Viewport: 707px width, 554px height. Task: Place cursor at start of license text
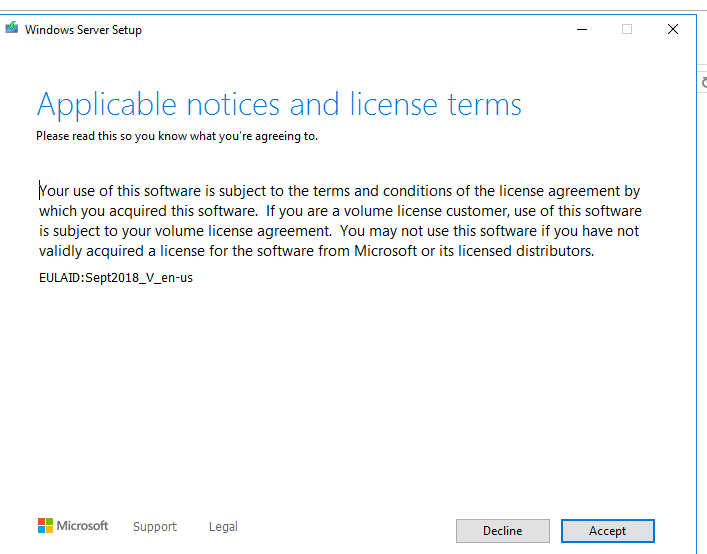(x=40, y=190)
